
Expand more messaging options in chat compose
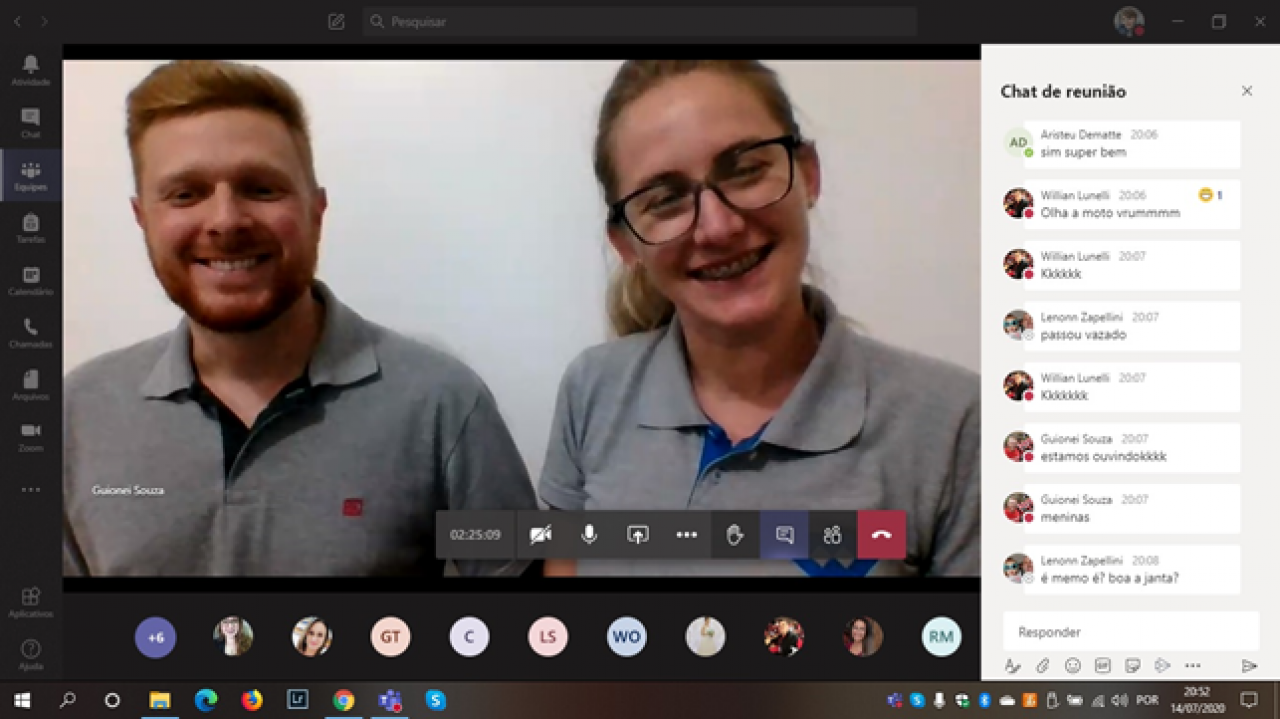click(1192, 666)
